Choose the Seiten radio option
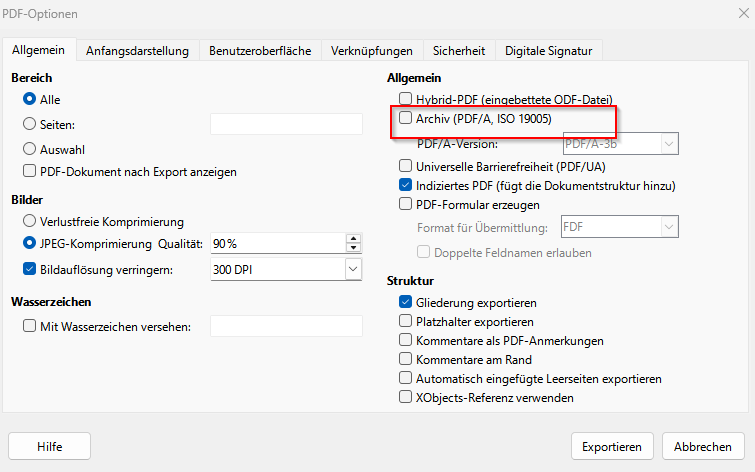The image size is (755, 472). (29, 124)
